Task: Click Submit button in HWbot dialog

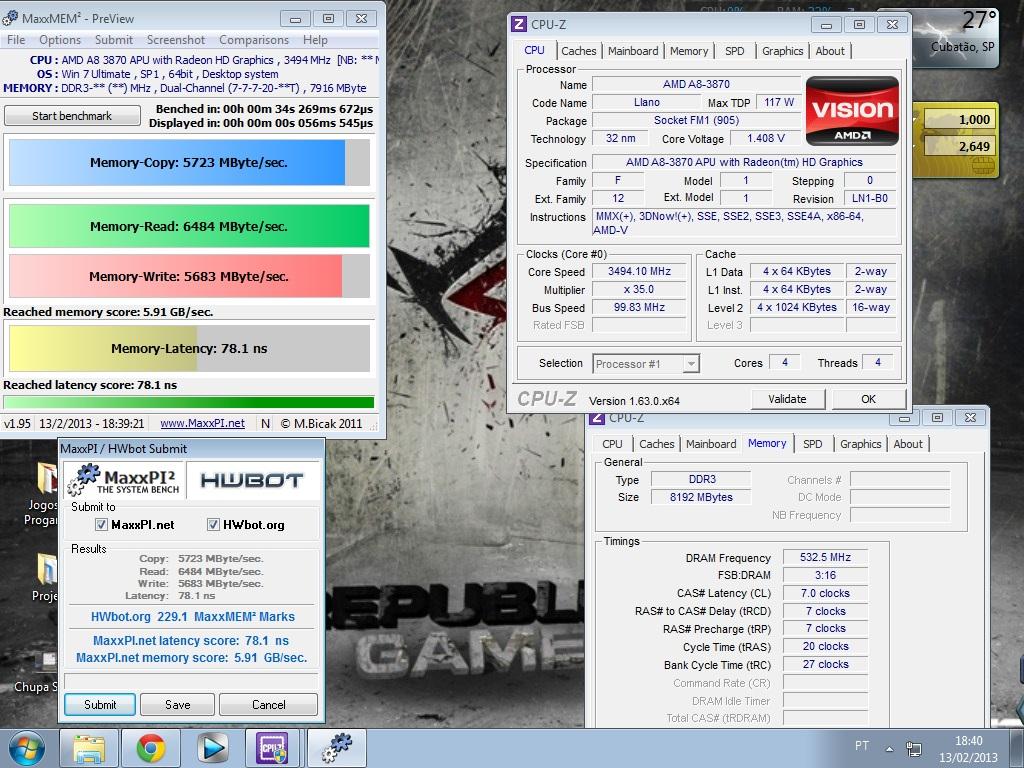Action: (100, 705)
